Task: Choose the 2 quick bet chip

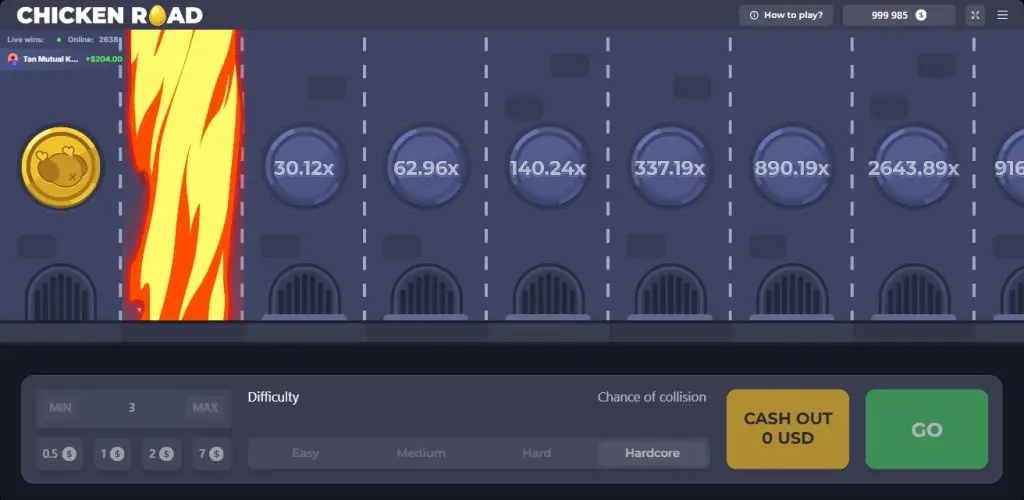Action: tap(161, 454)
